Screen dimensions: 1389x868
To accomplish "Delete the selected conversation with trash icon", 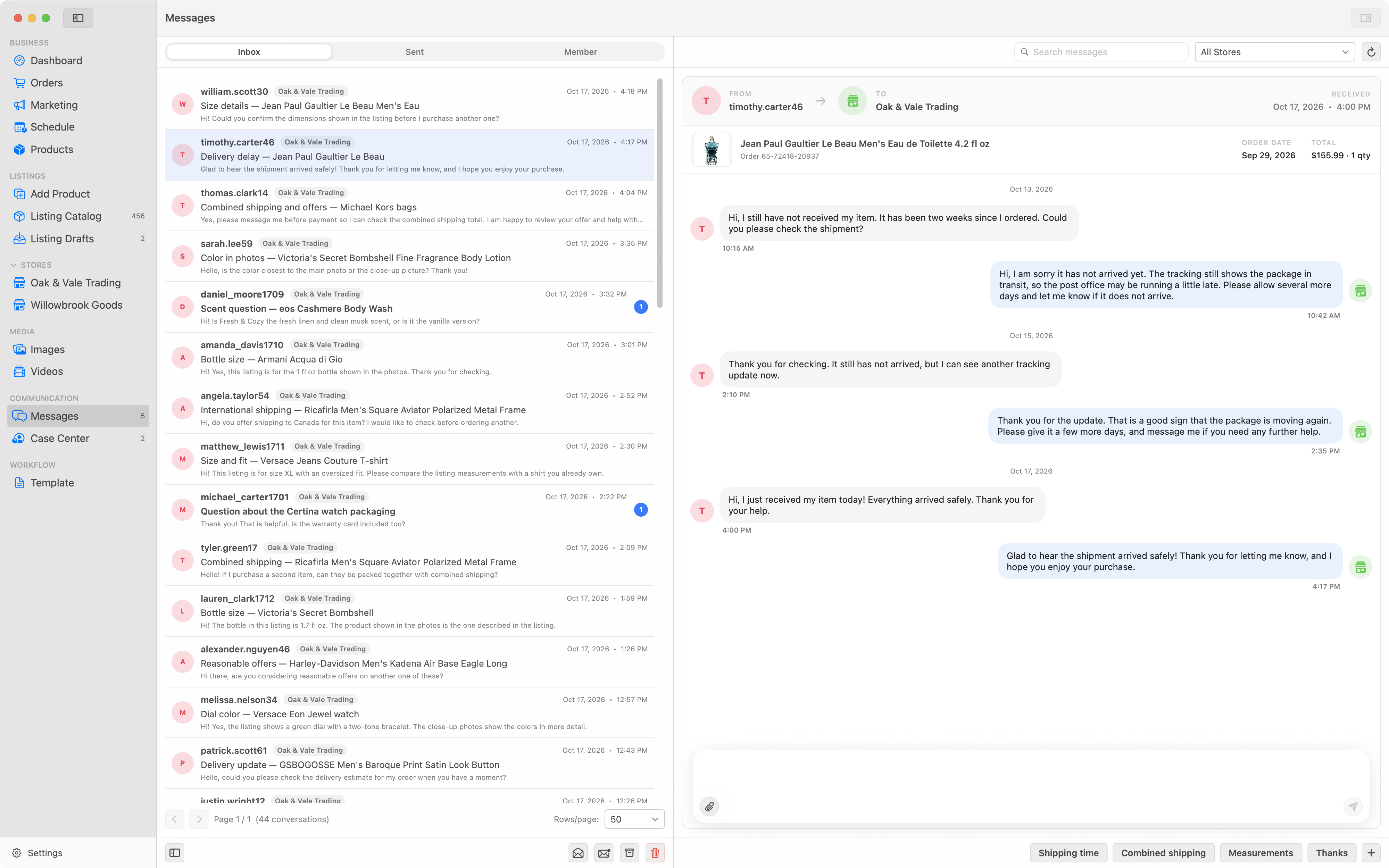I will tap(655, 852).
